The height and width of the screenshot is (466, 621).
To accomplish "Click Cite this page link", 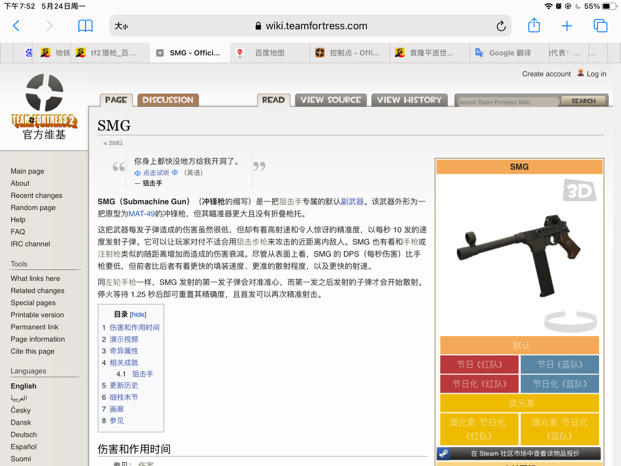I will point(32,351).
